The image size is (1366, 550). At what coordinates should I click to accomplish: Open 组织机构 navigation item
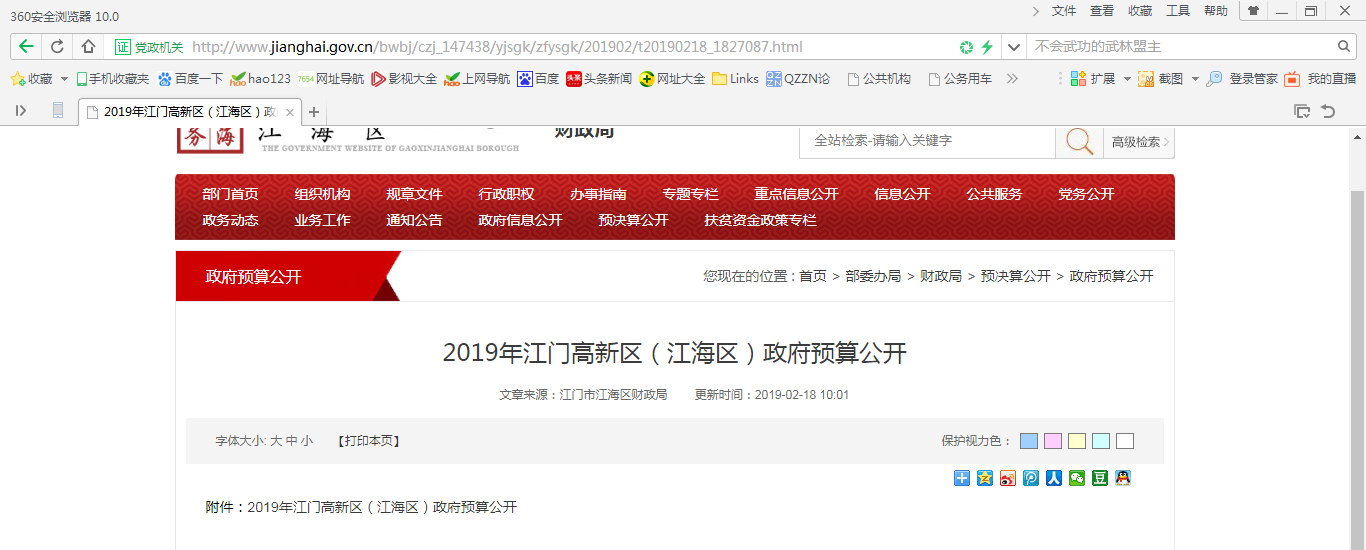tap(322, 194)
